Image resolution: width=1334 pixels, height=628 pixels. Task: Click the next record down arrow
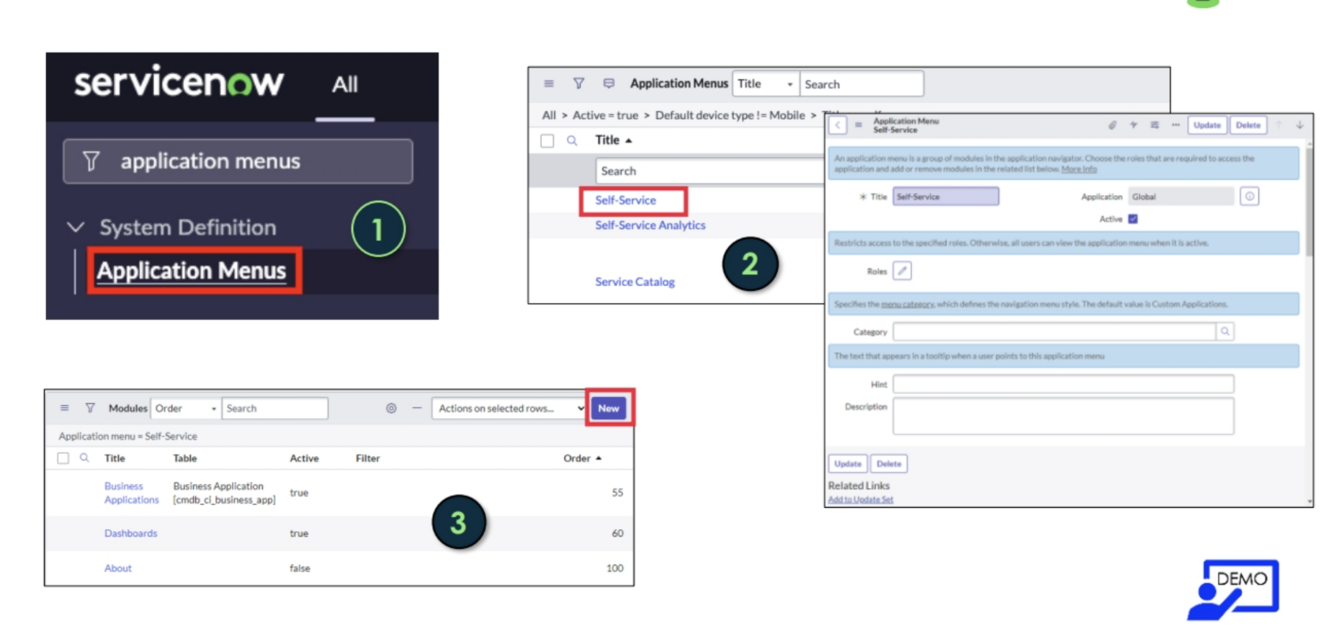[1300, 125]
